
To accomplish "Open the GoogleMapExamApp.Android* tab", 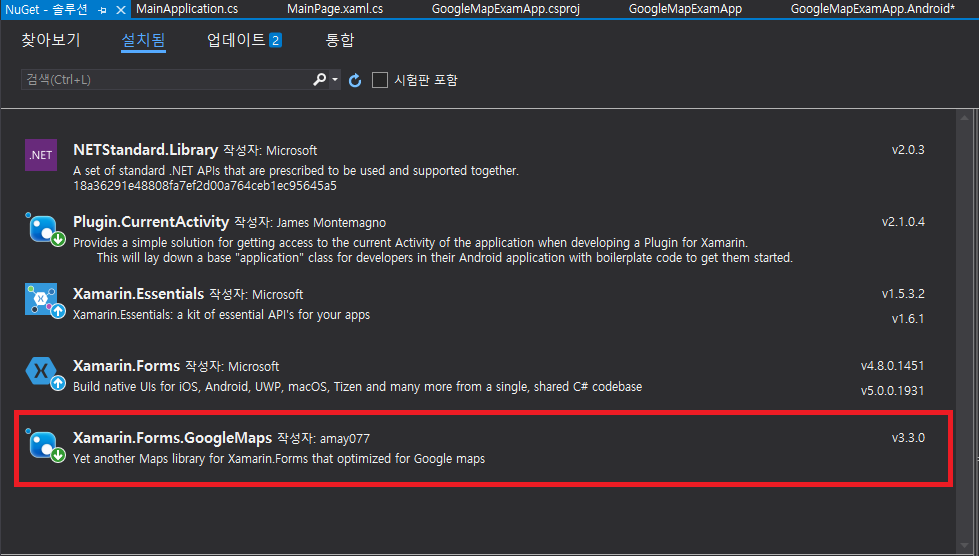I will [872, 9].
